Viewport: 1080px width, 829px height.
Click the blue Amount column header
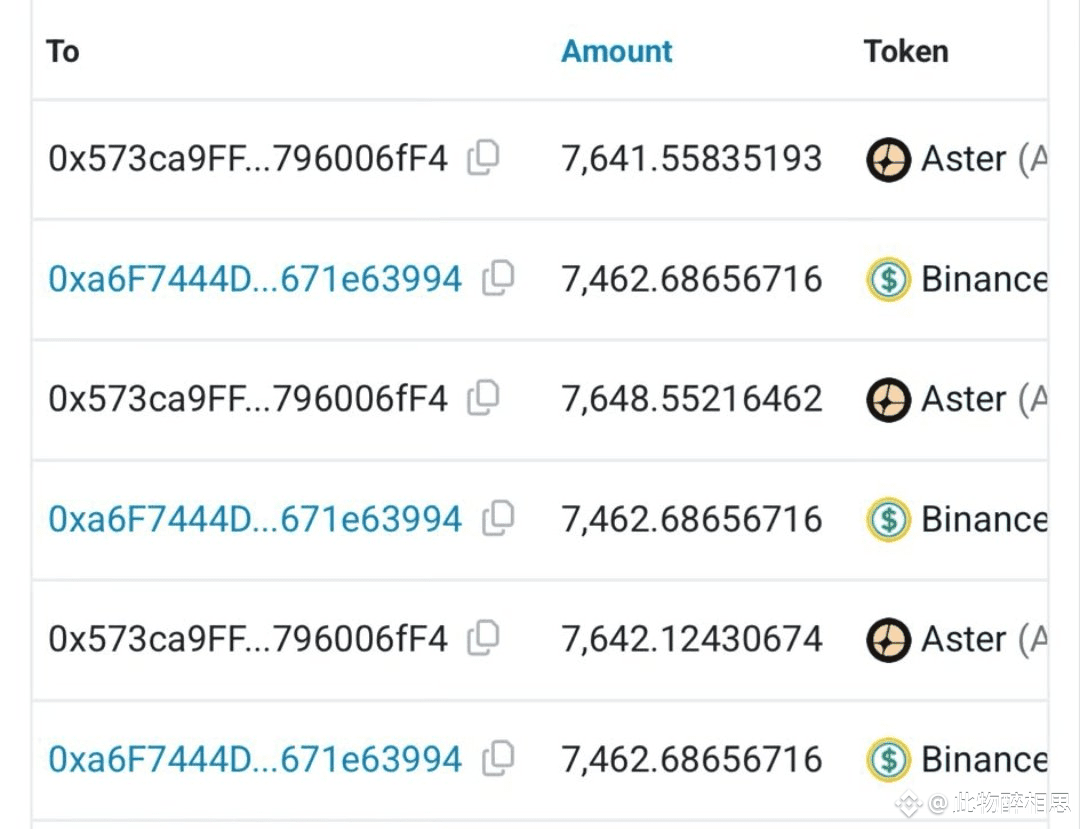(x=617, y=51)
